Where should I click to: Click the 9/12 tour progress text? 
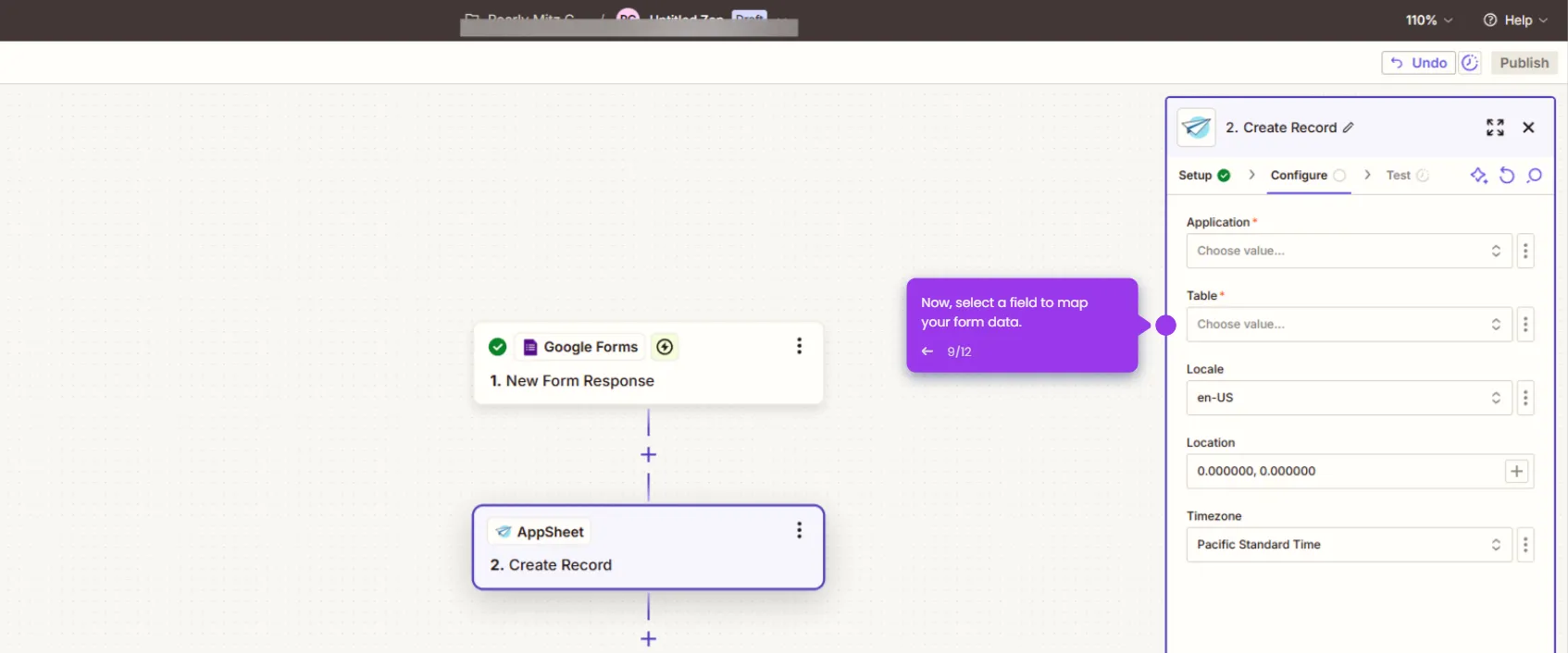tap(959, 351)
